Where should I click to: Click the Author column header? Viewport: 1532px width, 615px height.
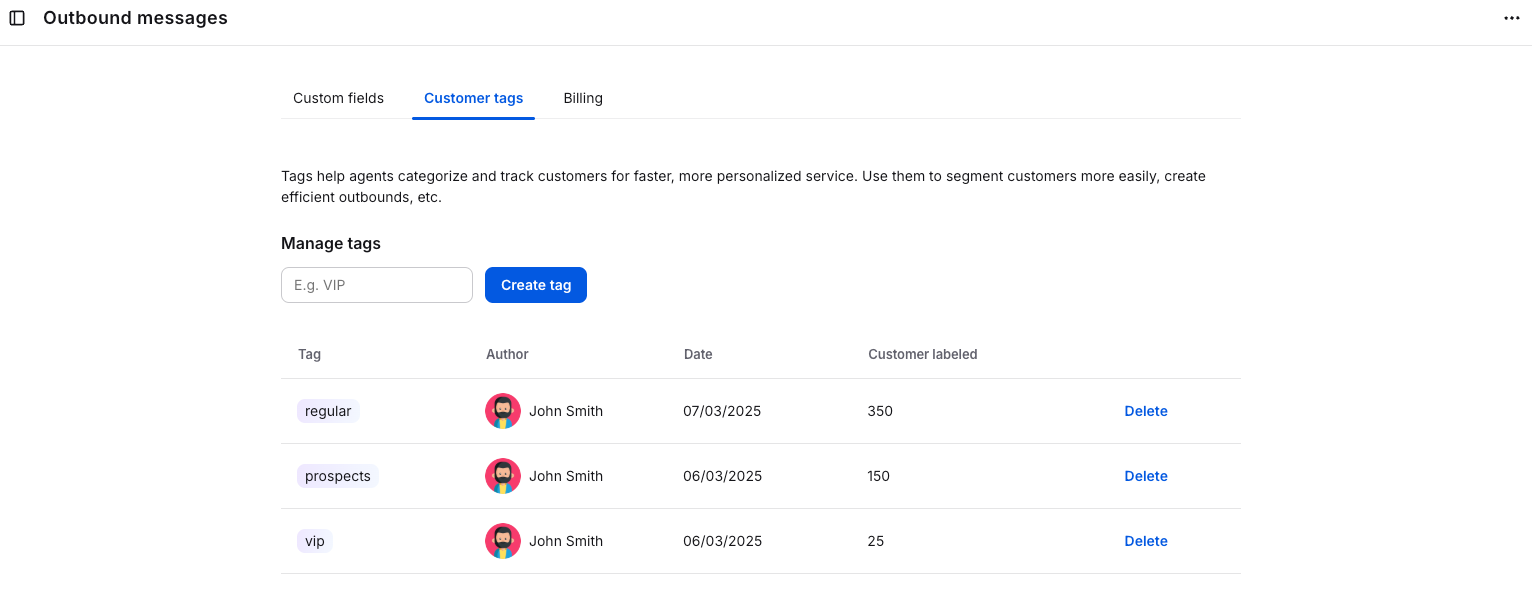[x=507, y=354]
